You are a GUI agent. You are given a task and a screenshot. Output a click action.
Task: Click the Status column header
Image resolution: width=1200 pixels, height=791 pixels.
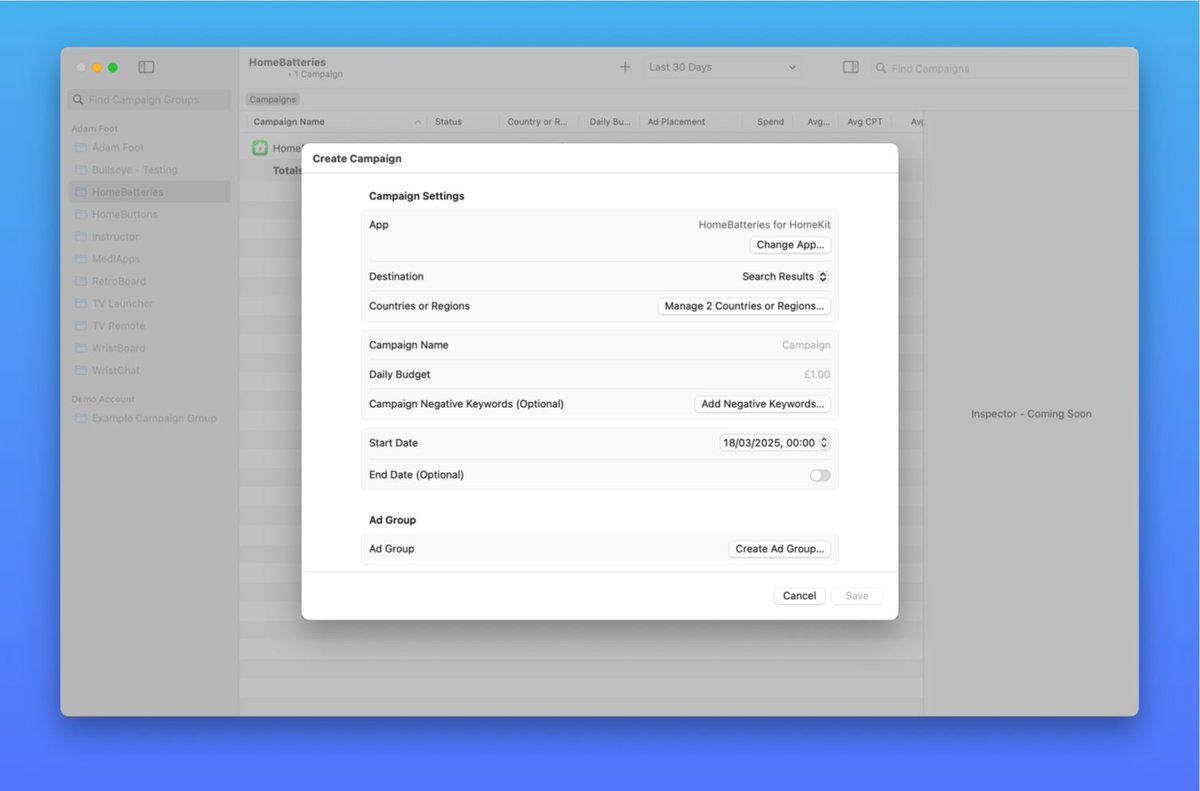[x=464, y=122]
